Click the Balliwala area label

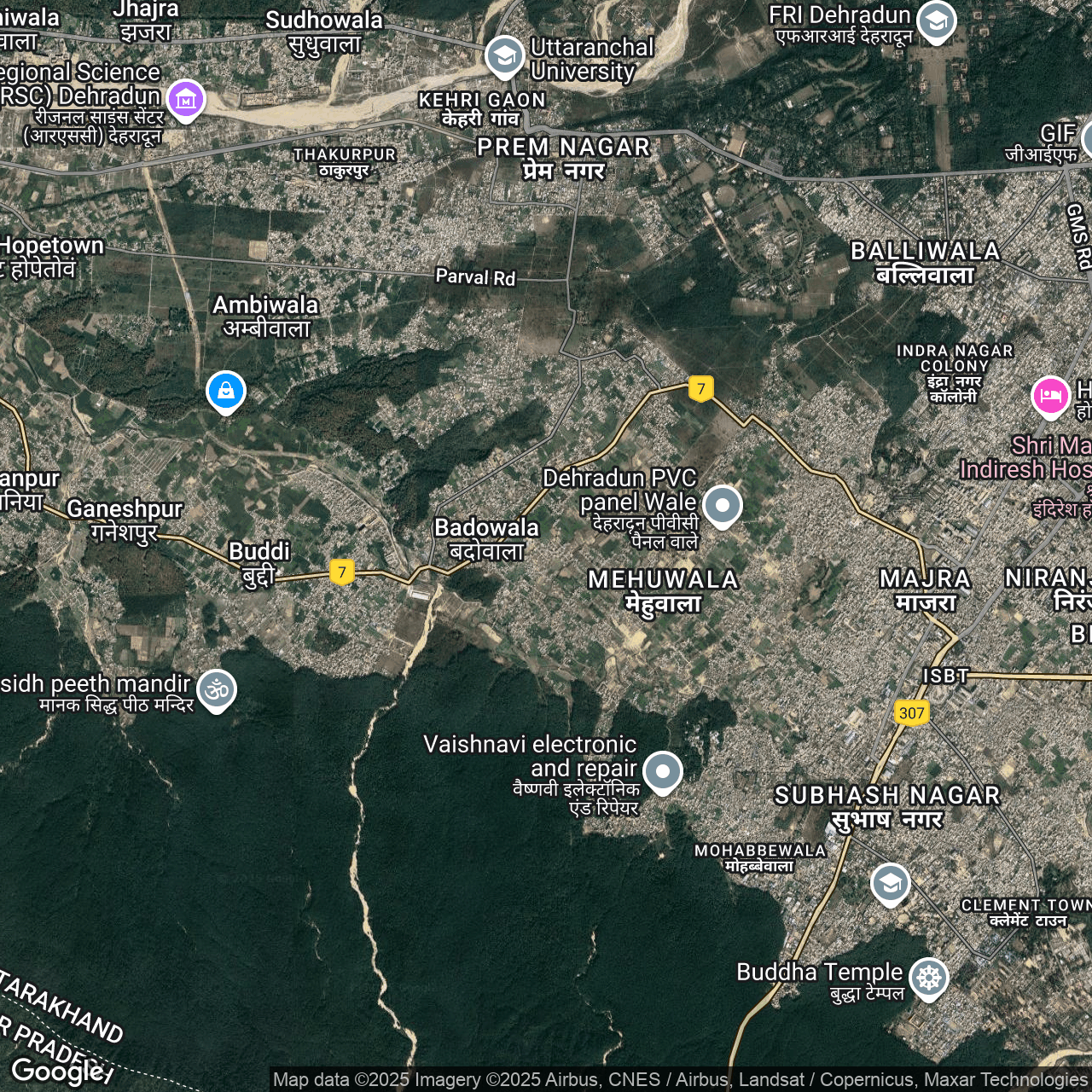click(925, 262)
